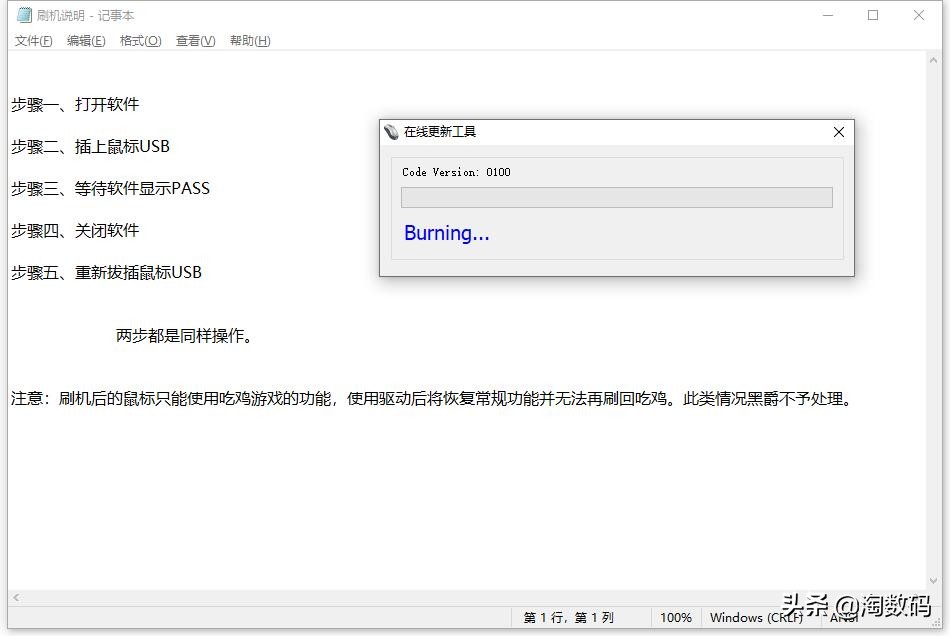The width and height of the screenshot is (950, 636).
Task: Open the 查看(V) menu
Action: pos(195,41)
